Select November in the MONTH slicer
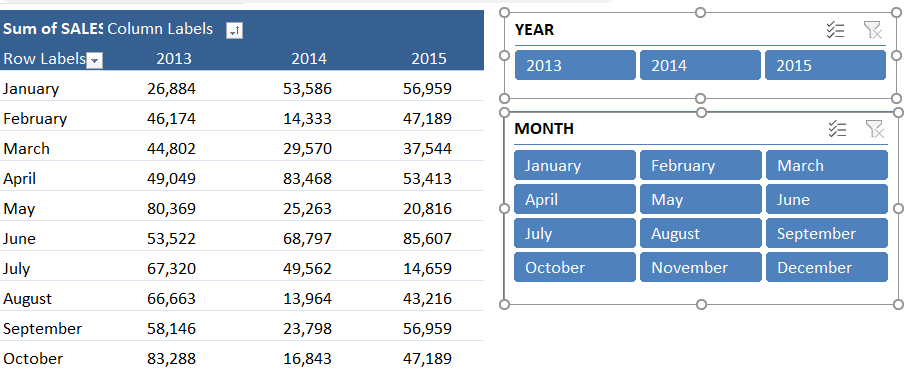 pyautogui.click(x=701, y=267)
